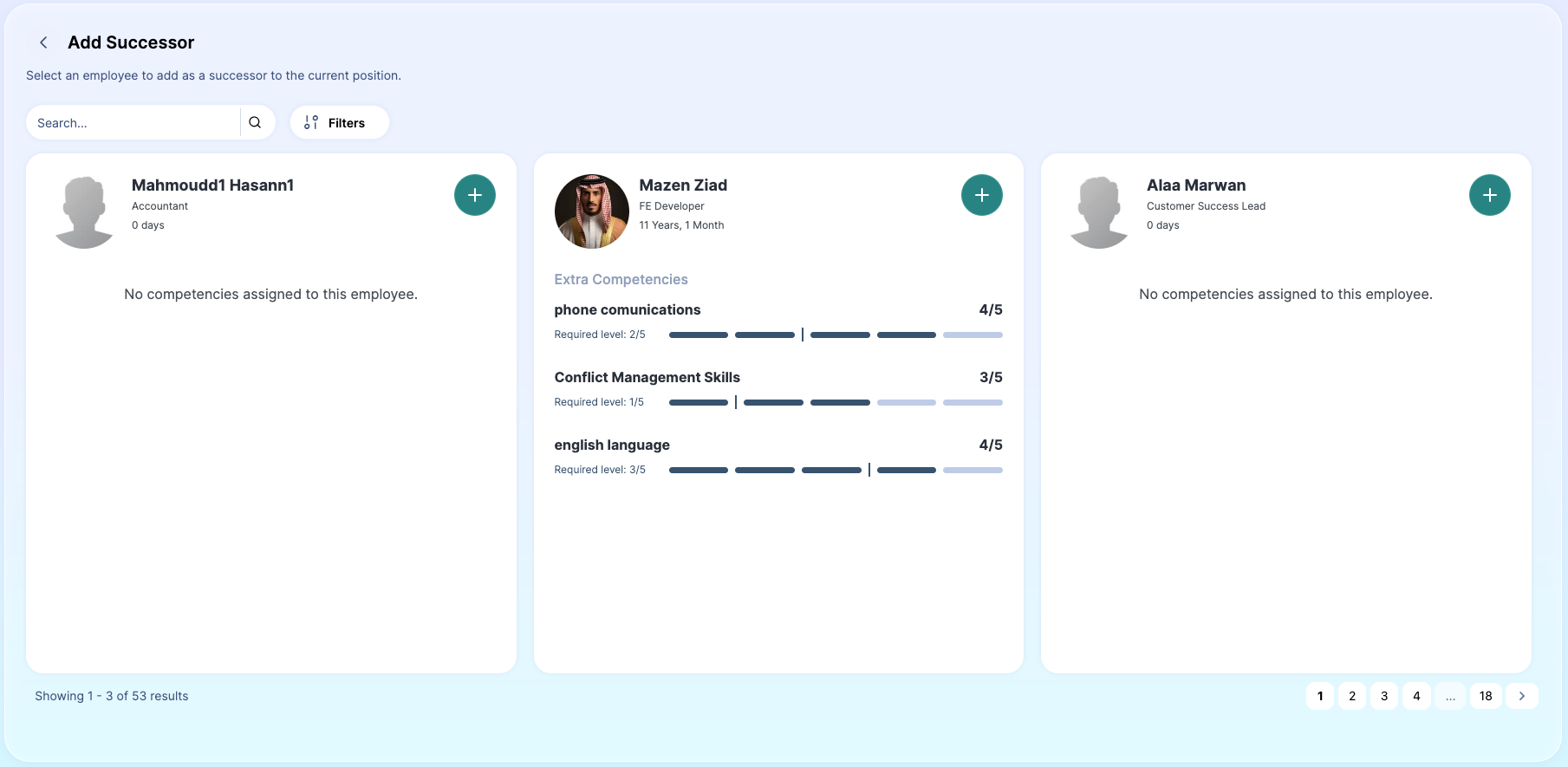Click the 'Mazen Ziad' name

coord(683,185)
